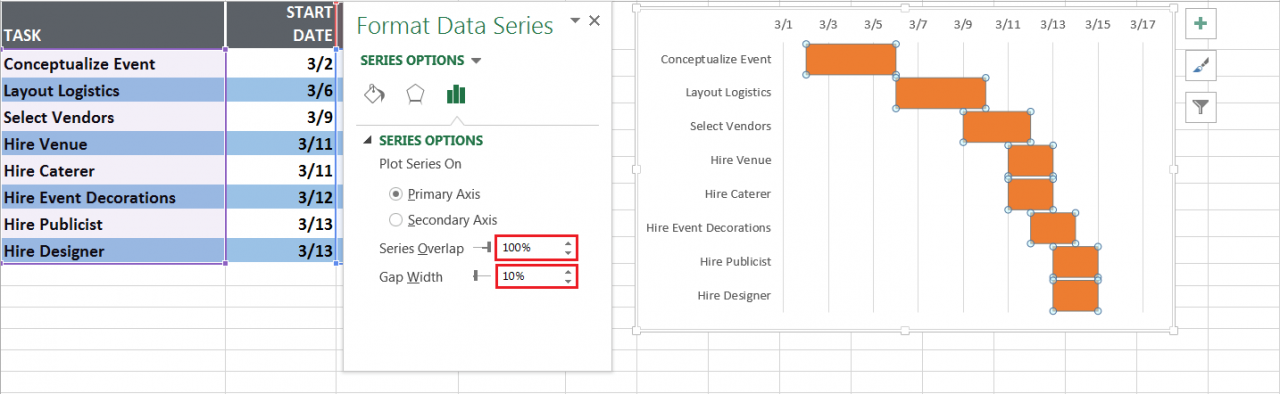Close the Format Data Series pane

595,21
